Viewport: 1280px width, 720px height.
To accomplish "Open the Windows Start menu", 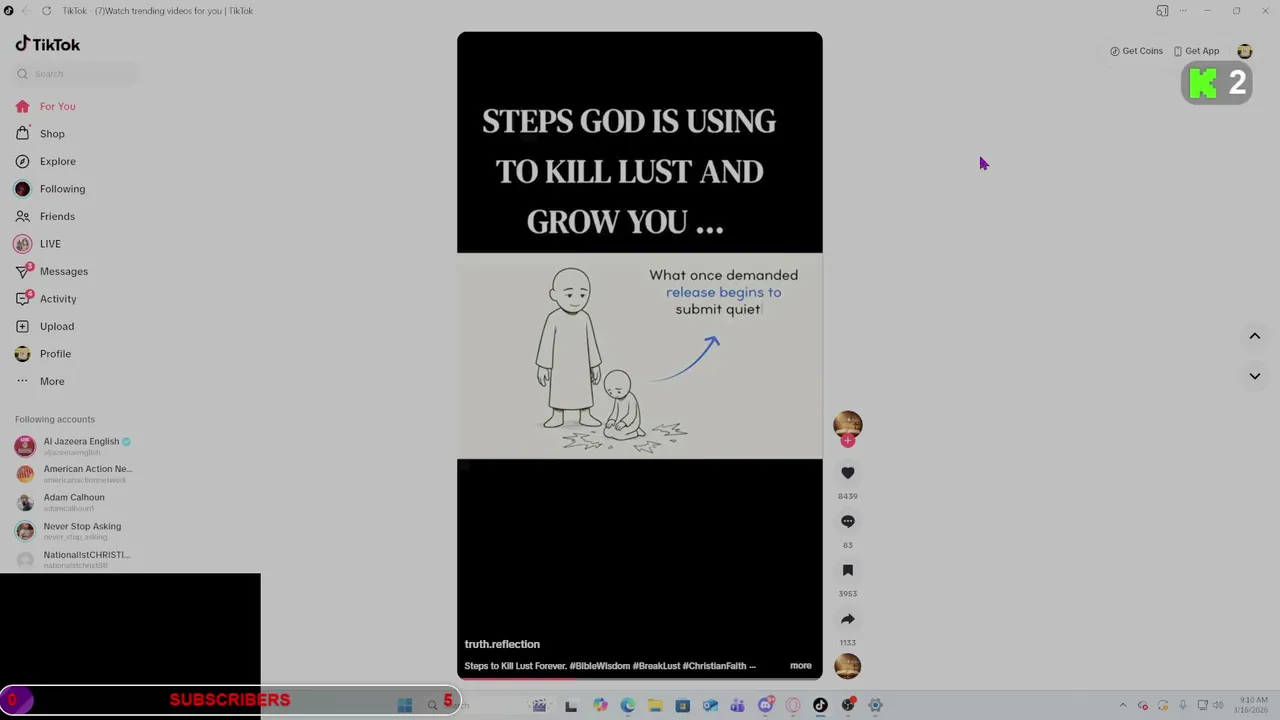I will pos(405,706).
